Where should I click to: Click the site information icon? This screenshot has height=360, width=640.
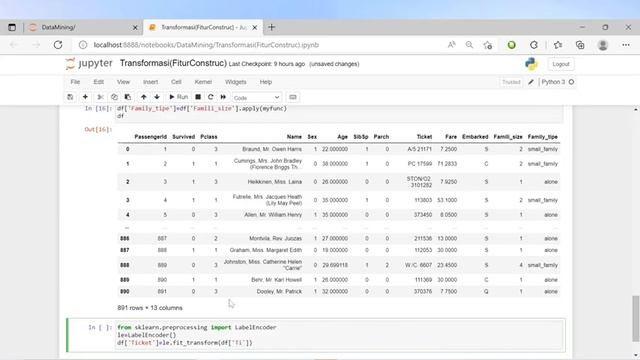point(83,45)
